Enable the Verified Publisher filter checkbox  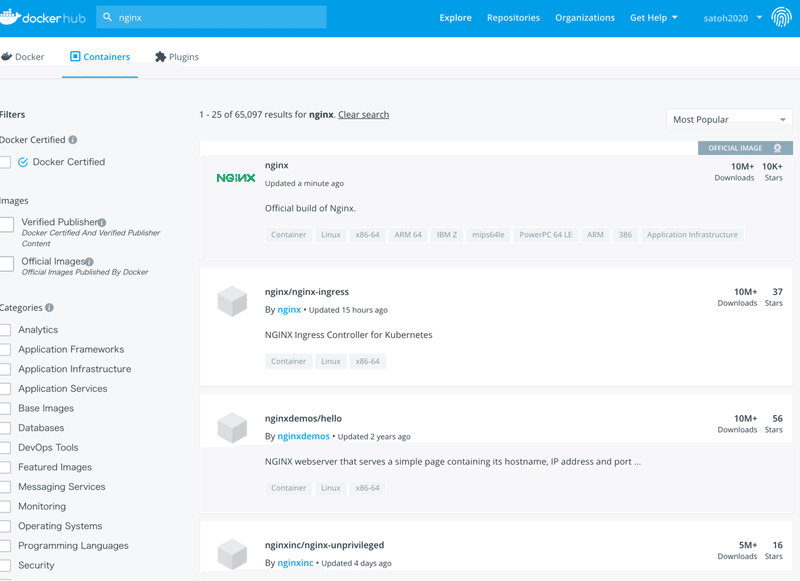[x=6, y=224]
